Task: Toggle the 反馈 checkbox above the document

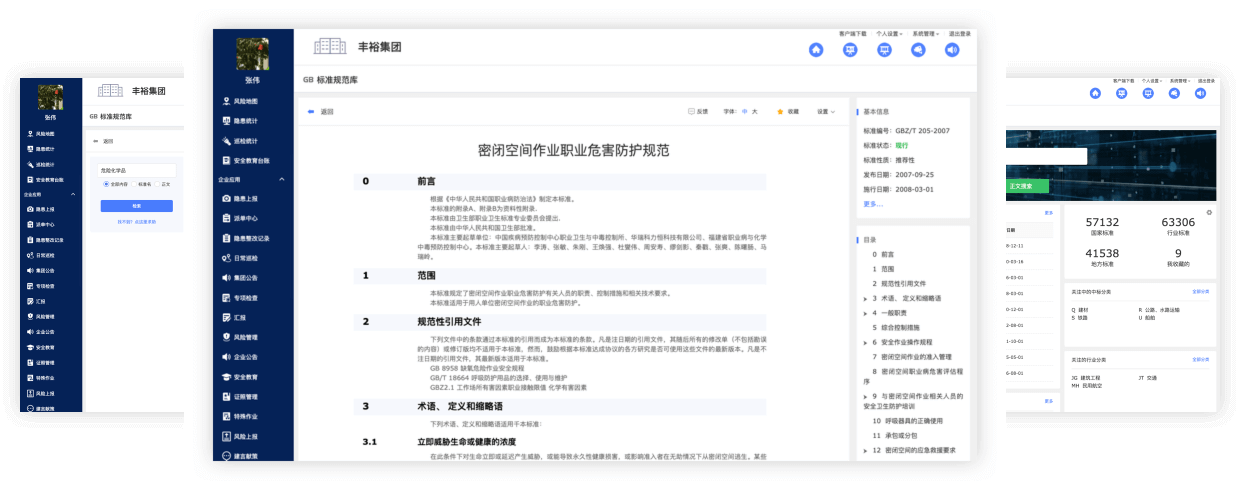Action: tap(691, 112)
